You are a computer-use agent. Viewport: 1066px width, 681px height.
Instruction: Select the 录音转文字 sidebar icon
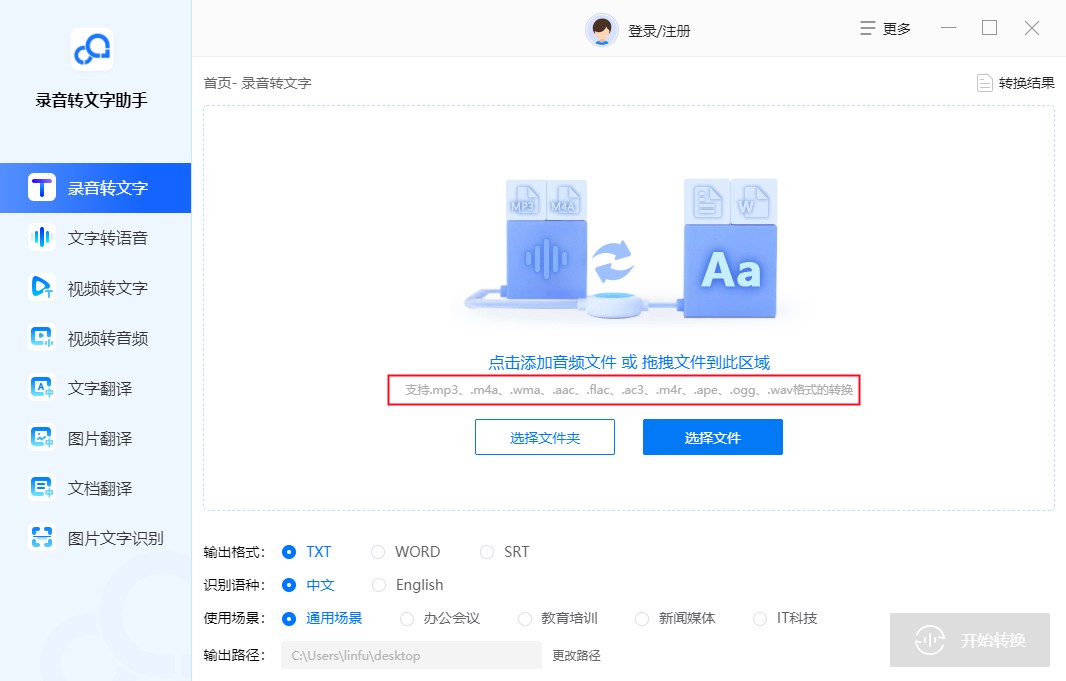95,187
